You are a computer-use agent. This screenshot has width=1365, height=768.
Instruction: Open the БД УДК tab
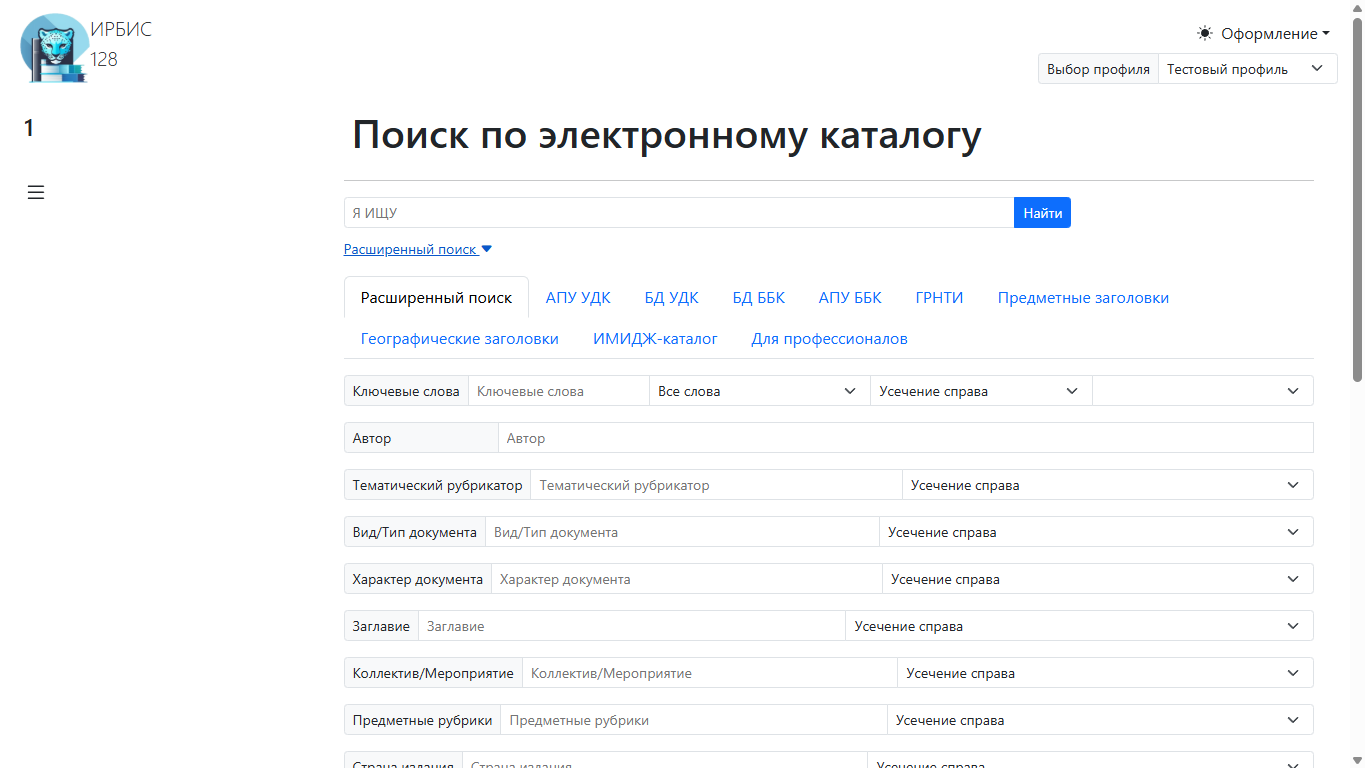tap(672, 298)
